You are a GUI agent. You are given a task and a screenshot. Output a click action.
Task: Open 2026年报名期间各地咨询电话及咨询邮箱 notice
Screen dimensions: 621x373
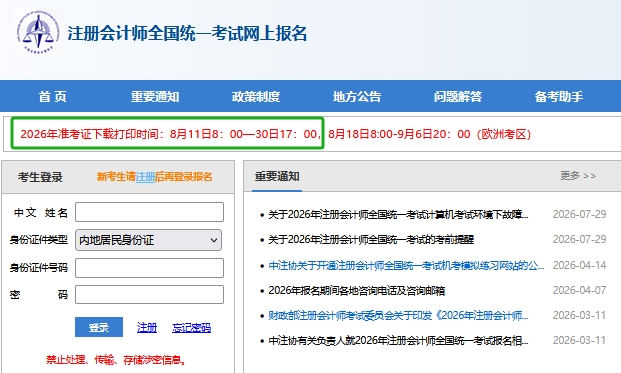coord(356,291)
